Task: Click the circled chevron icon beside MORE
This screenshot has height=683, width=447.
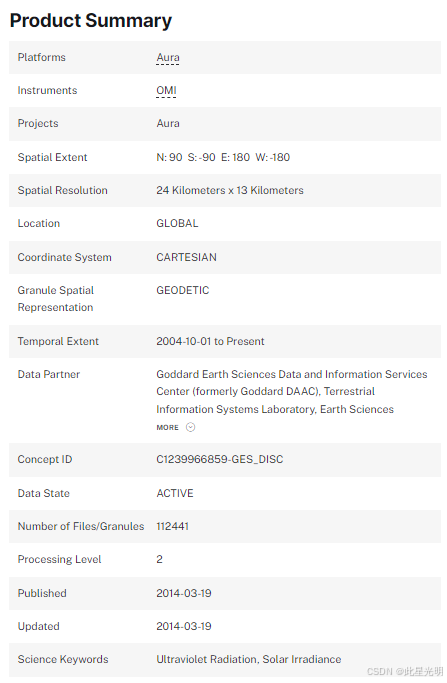Action: (x=190, y=427)
